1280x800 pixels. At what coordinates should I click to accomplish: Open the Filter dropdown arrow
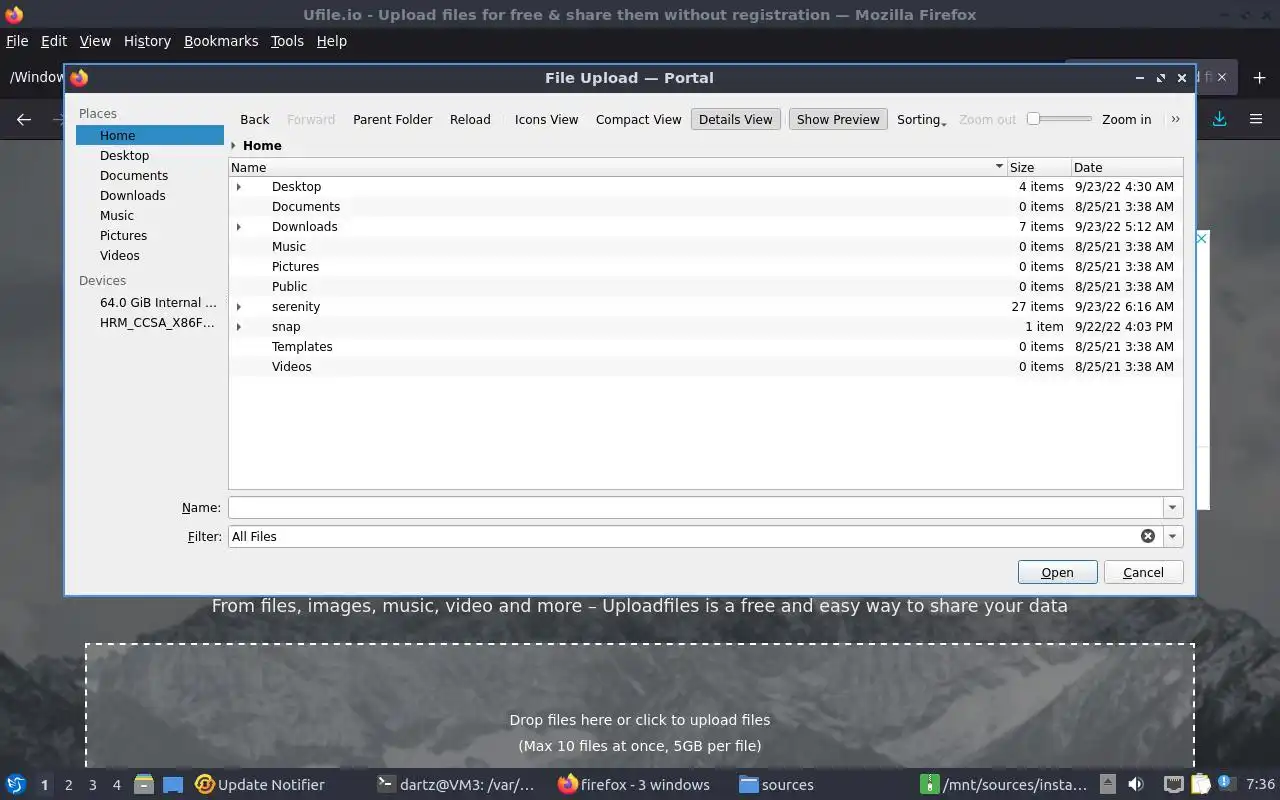click(x=1173, y=537)
